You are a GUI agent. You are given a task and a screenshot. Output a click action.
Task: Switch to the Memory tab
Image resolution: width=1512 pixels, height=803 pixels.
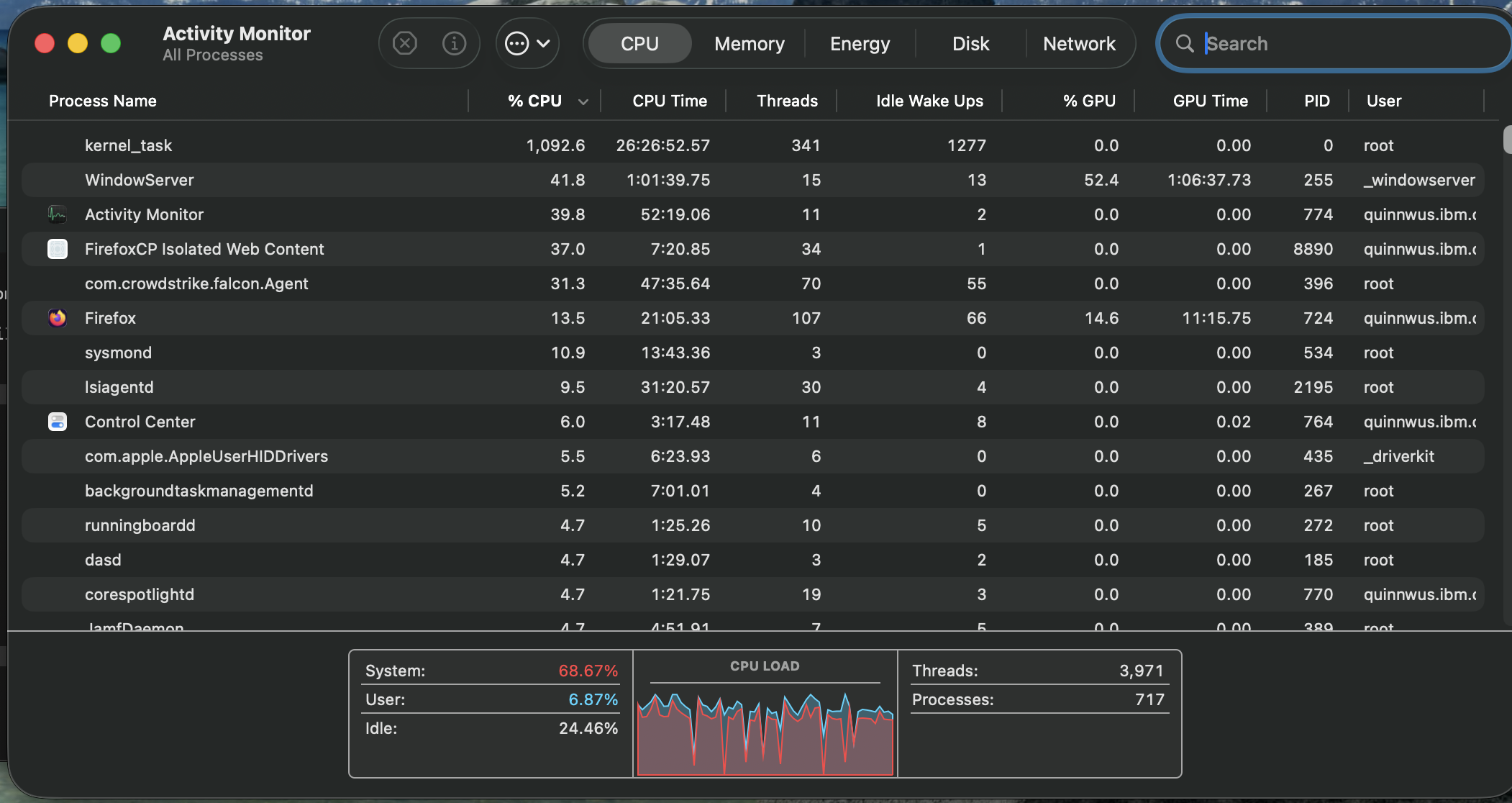coord(749,44)
